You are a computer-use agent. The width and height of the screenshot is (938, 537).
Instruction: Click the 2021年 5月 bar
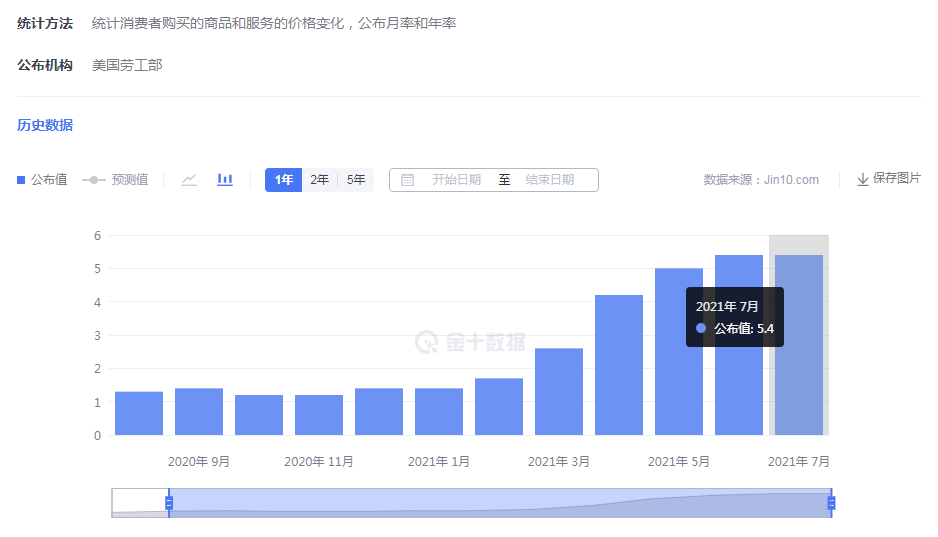pos(679,352)
